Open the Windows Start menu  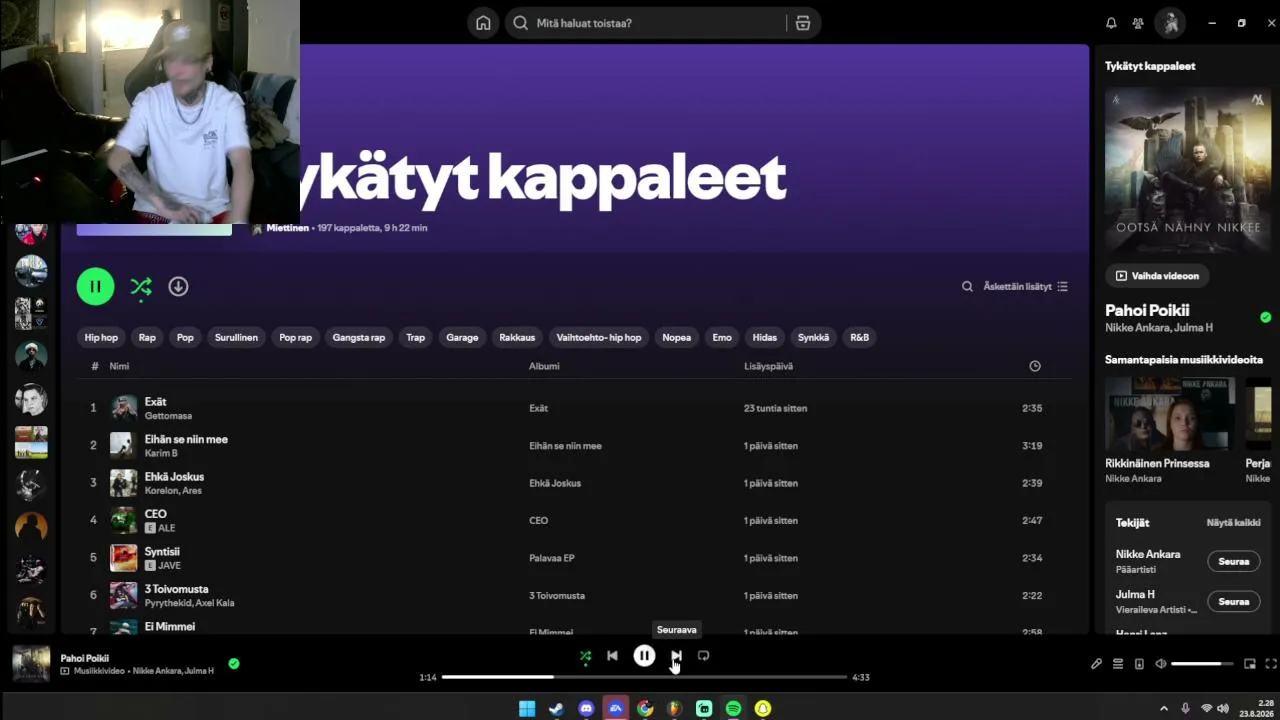[527, 709]
